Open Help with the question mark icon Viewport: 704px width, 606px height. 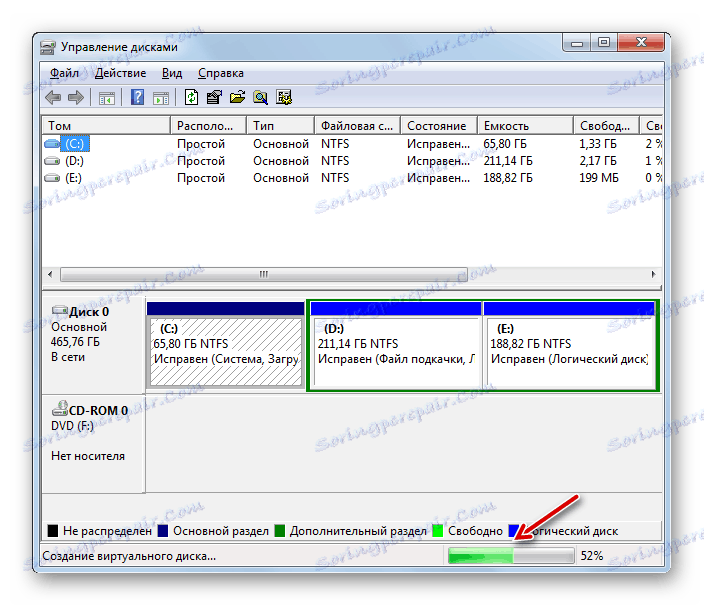tap(137, 97)
